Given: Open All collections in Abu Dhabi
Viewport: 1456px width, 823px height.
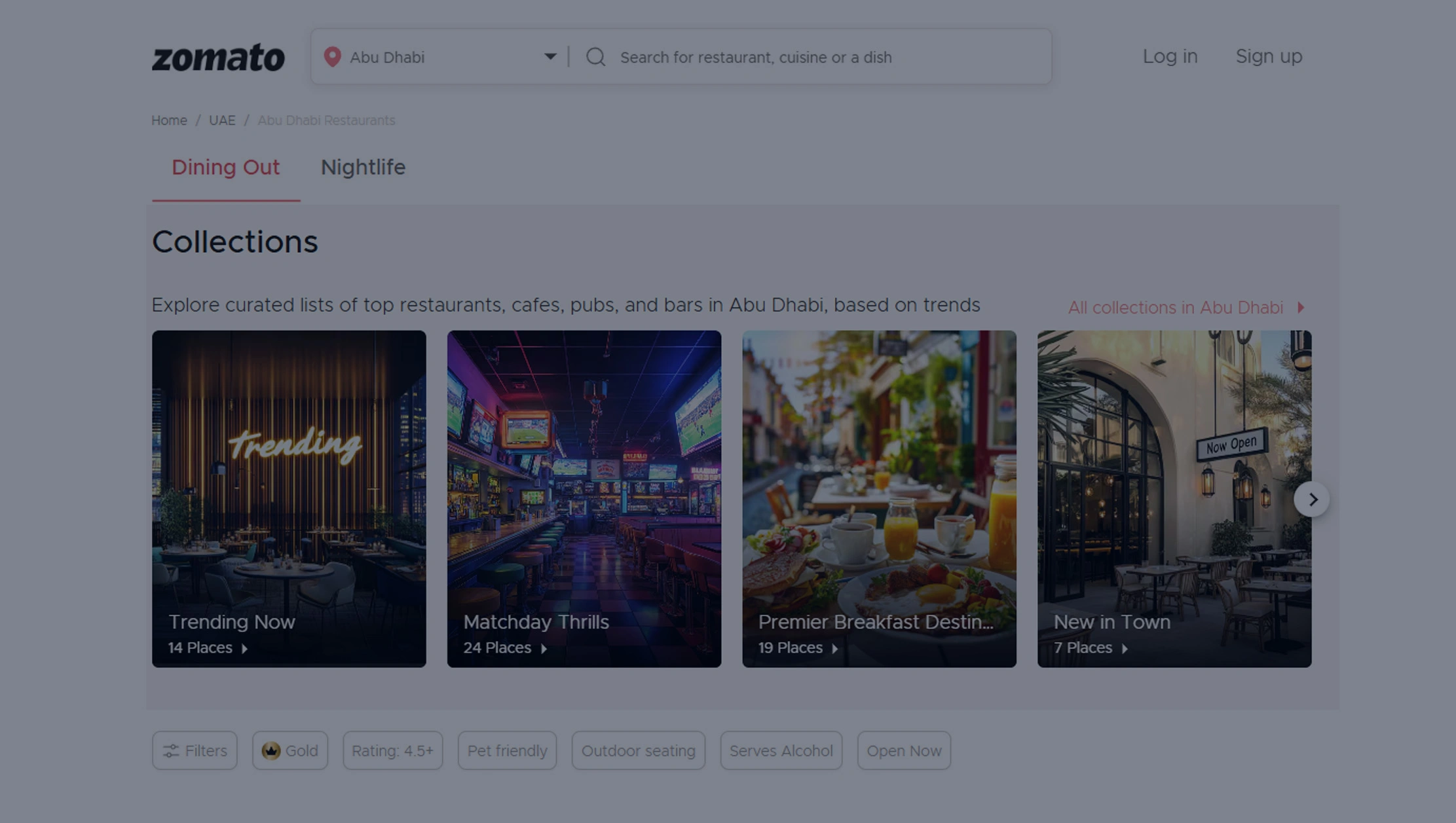Looking at the screenshot, I should coord(1176,307).
